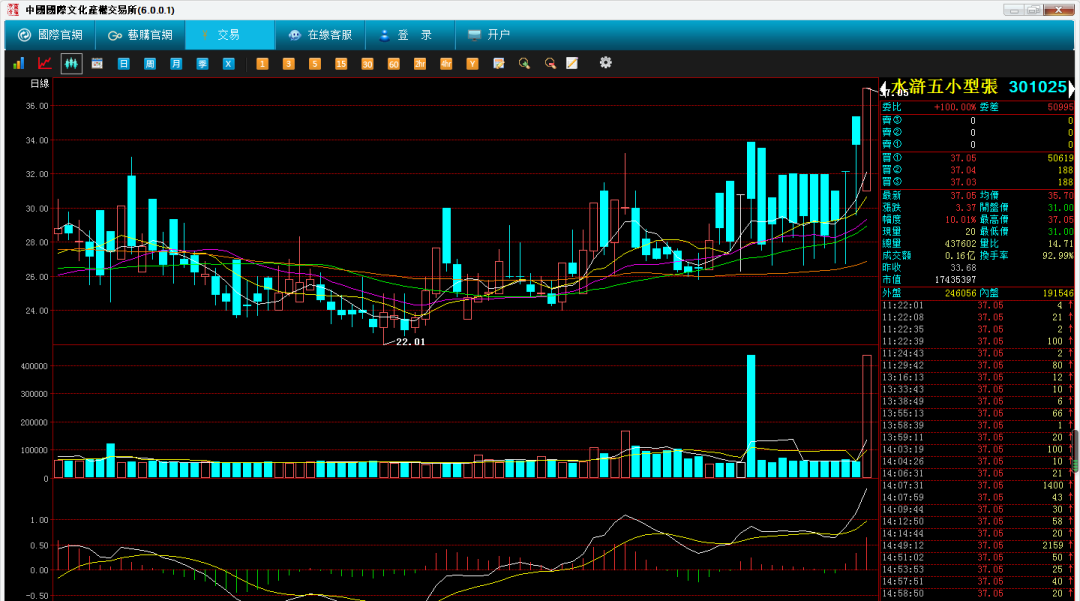This screenshot has height=601, width=1080.
Task: Click the 中國國際文化產權交易所 app logo
Action: click(x=12, y=10)
